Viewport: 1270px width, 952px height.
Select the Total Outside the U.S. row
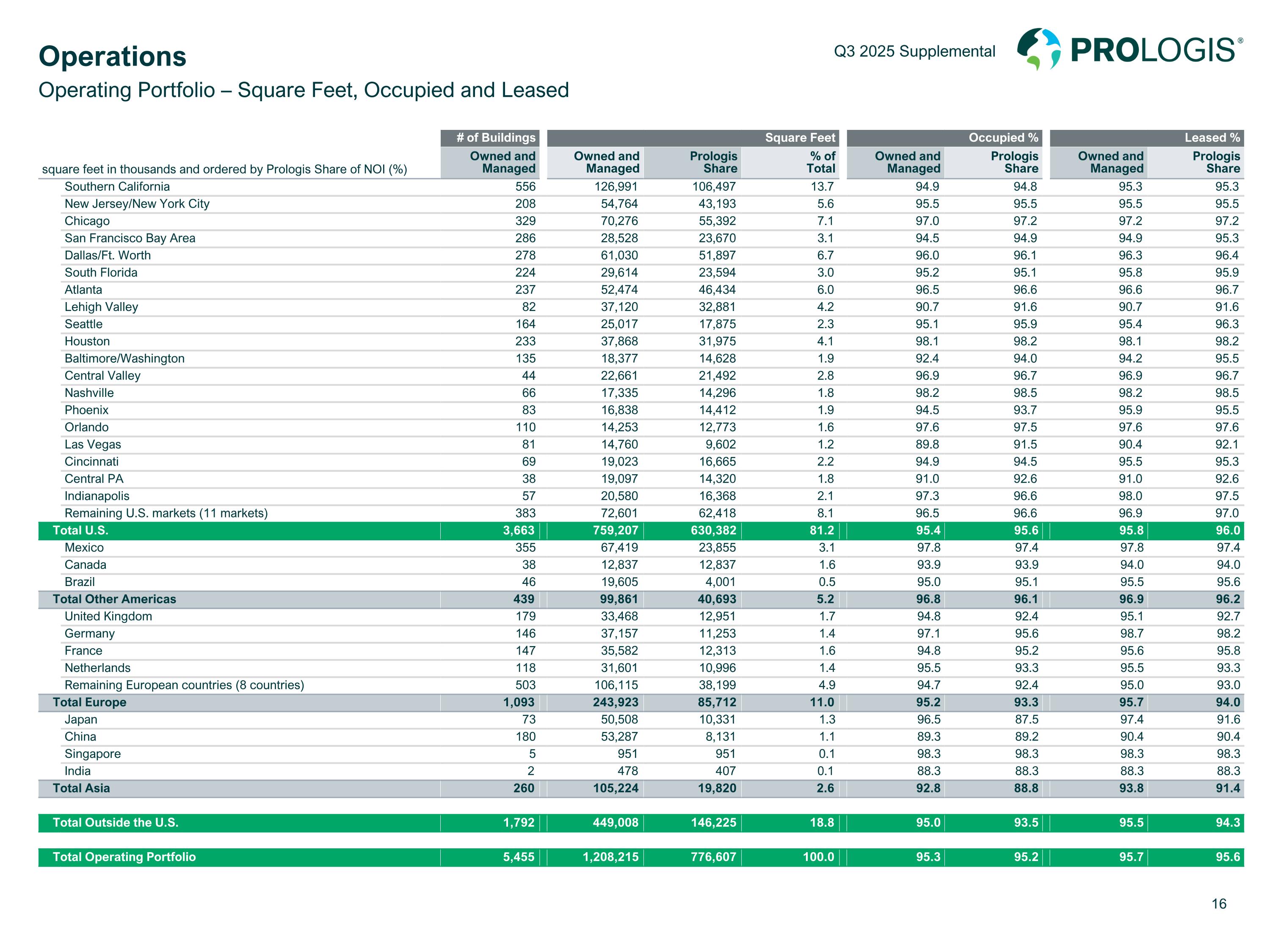116,823
